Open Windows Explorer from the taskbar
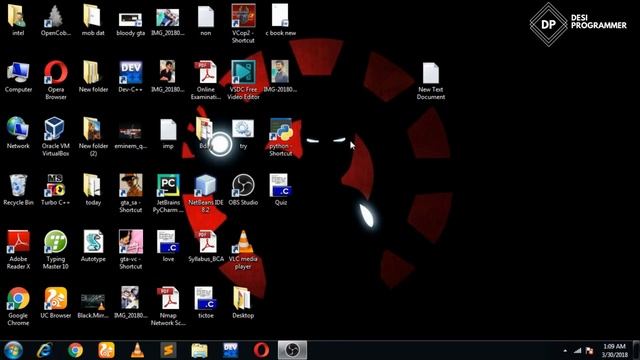This screenshot has width=640, height=360. (x=199, y=351)
